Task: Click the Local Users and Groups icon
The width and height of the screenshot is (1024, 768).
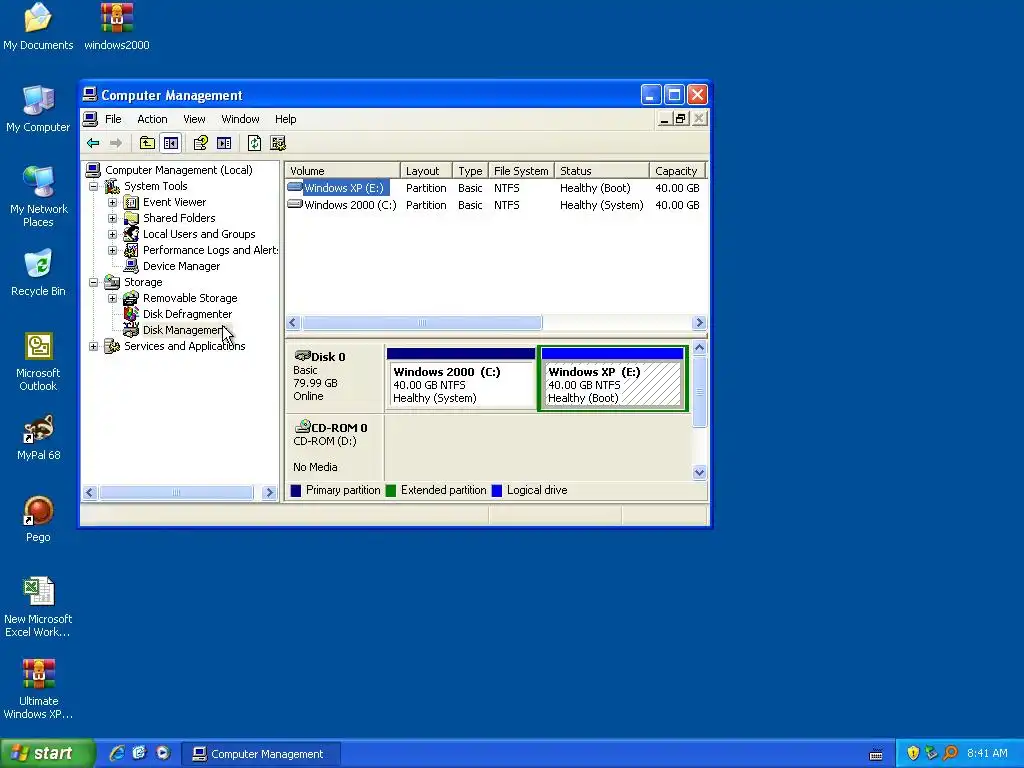Action: 131,234
